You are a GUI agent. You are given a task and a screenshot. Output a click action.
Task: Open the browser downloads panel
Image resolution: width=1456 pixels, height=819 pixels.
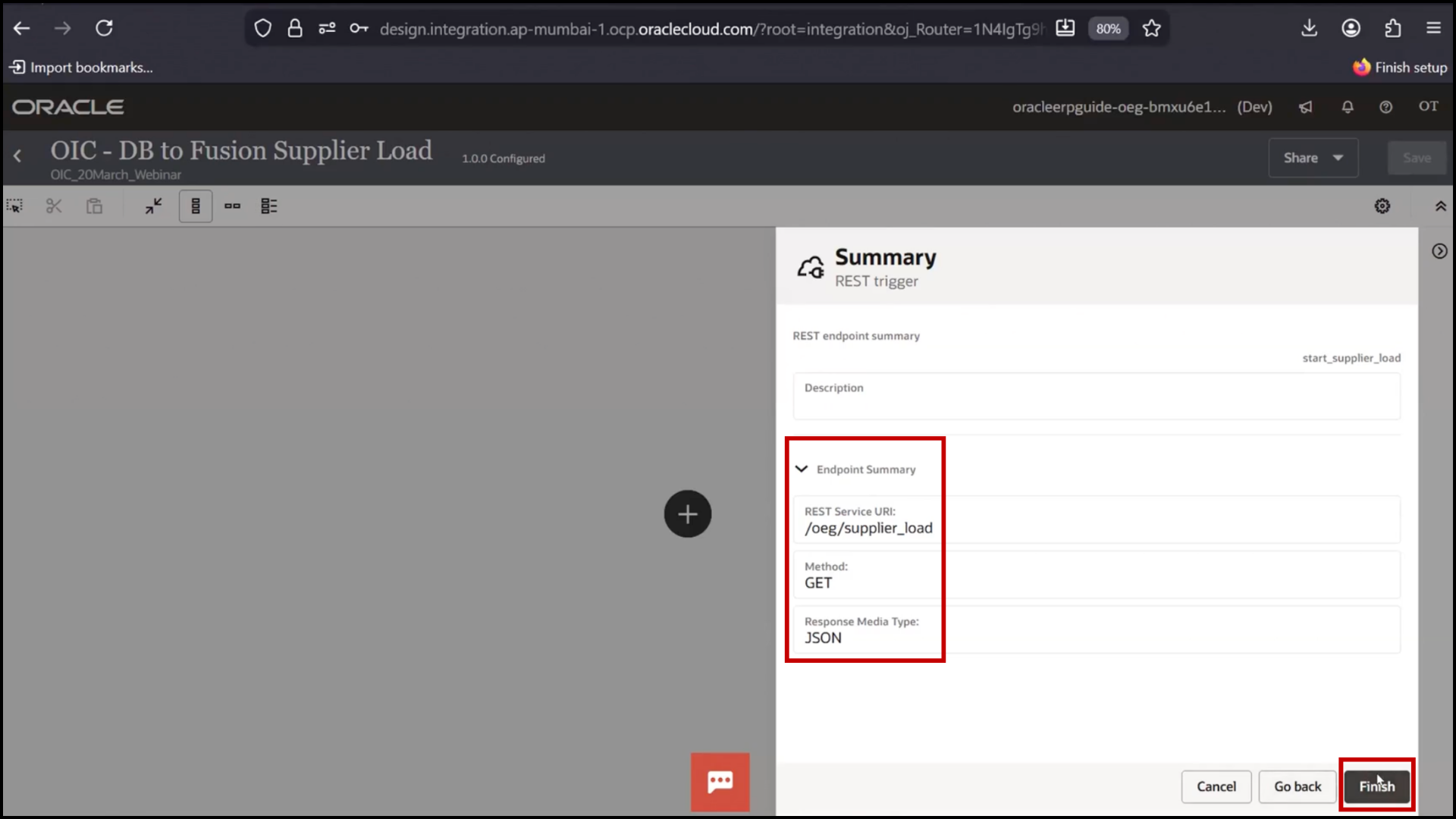[x=1309, y=29]
